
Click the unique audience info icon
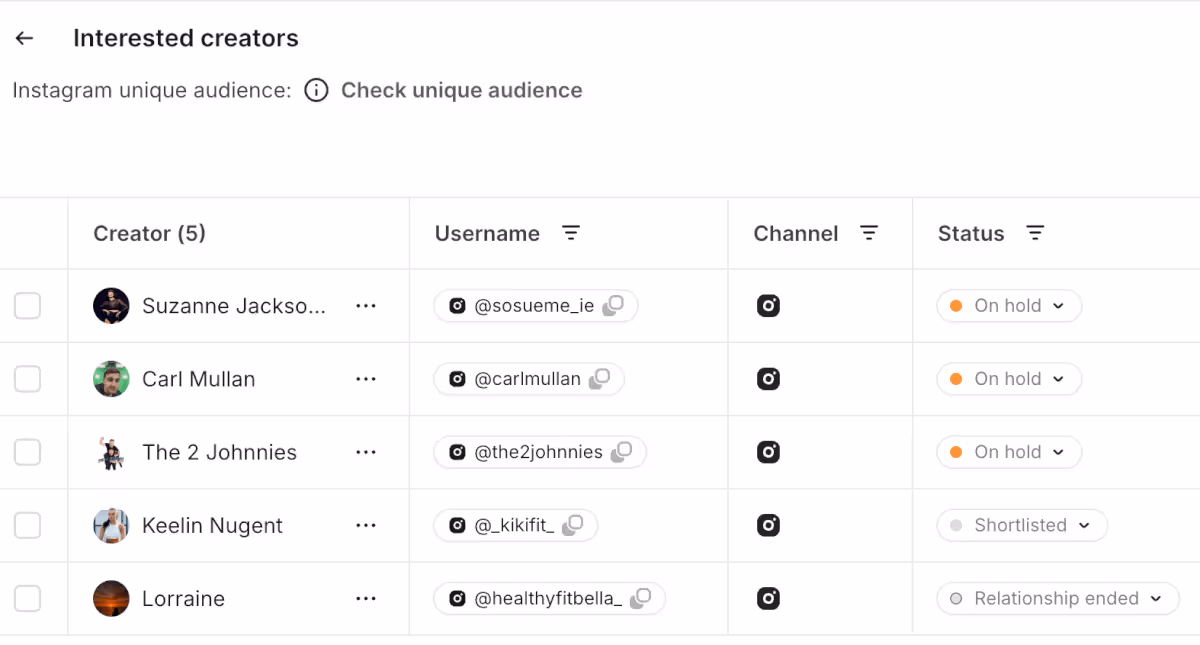point(316,91)
